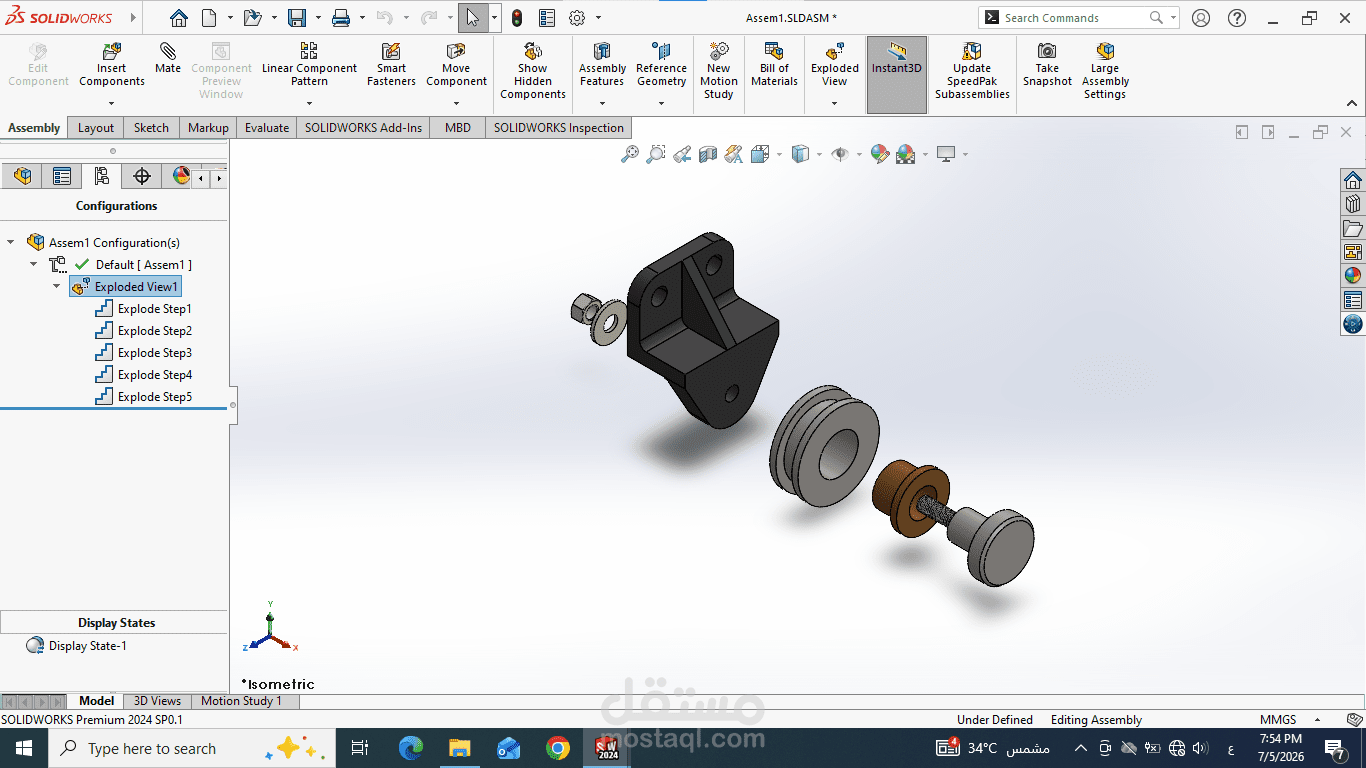1366x768 pixels.
Task: Save the assembly with the Save icon
Action: point(297,18)
